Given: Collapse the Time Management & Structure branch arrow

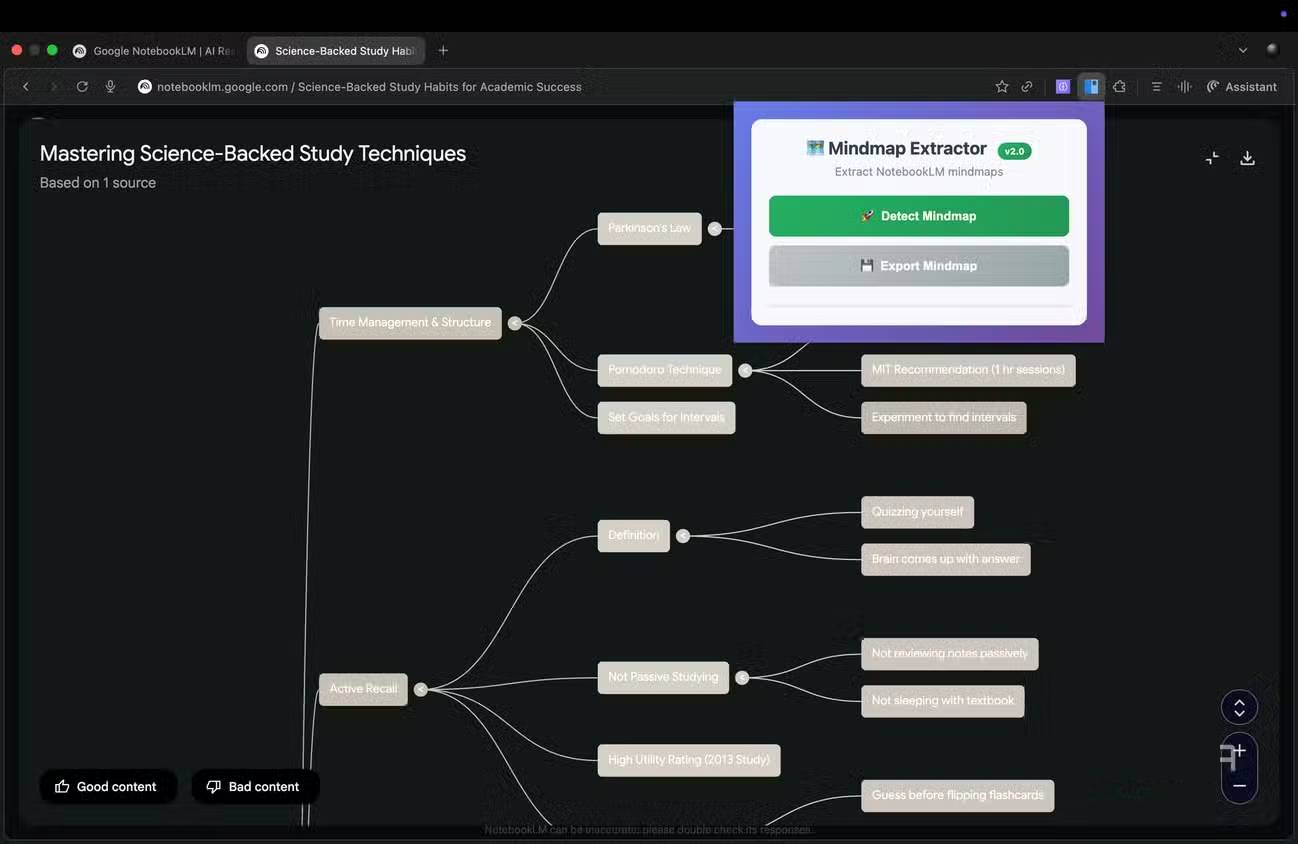Looking at the screenshot, I should coord(514,323).
